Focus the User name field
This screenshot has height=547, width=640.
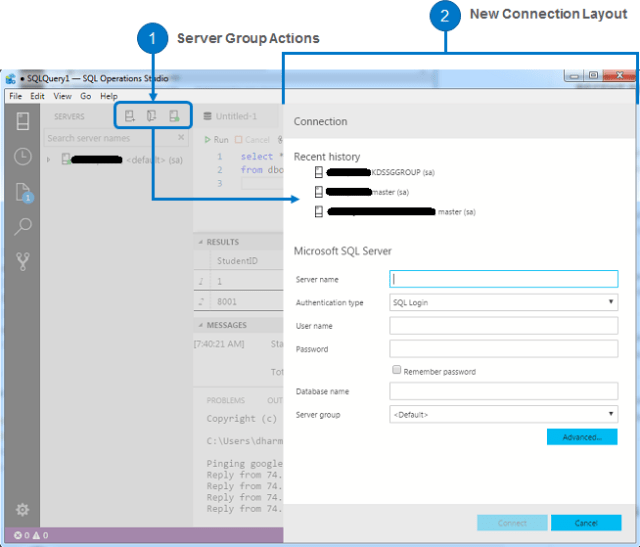(x=504, y=326)
